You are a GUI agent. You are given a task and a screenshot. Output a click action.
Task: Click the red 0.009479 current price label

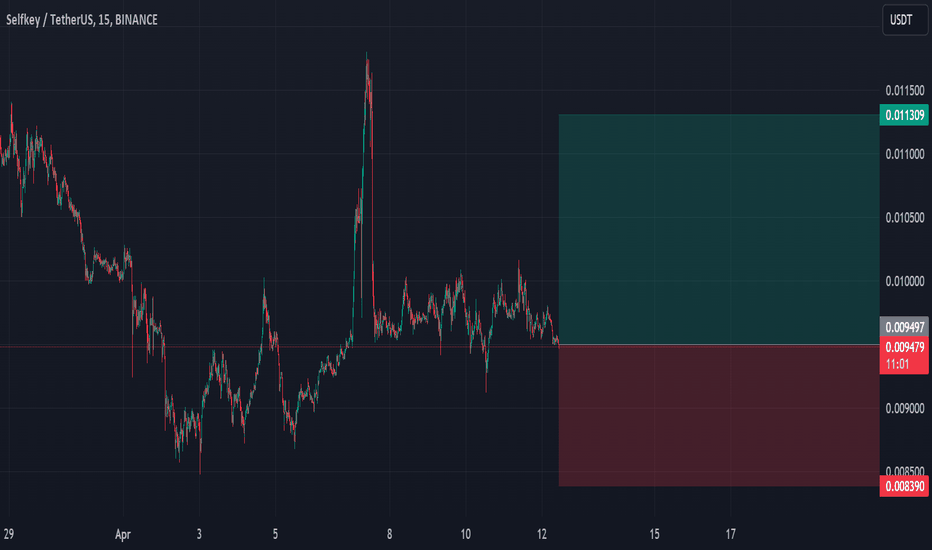pyautogui.click(x=904, y=347)
